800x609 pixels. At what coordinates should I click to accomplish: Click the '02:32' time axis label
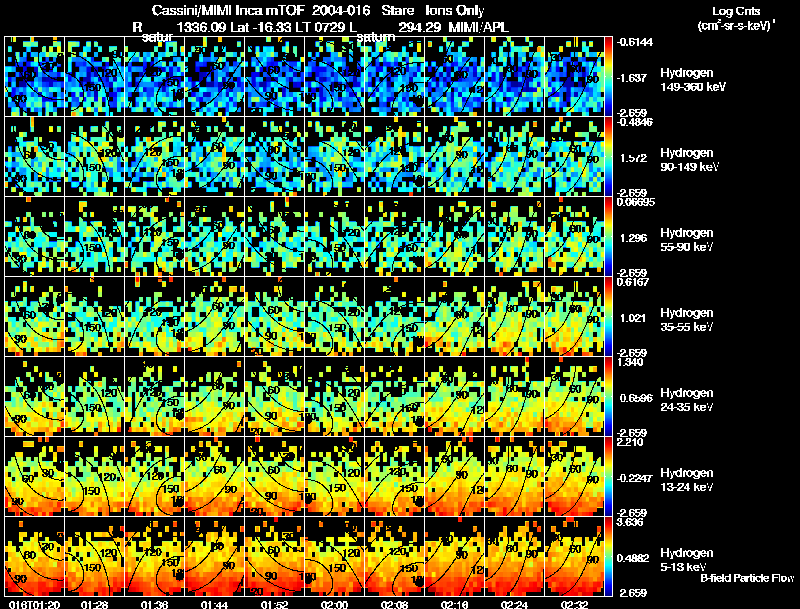click(x=574, y=604)
